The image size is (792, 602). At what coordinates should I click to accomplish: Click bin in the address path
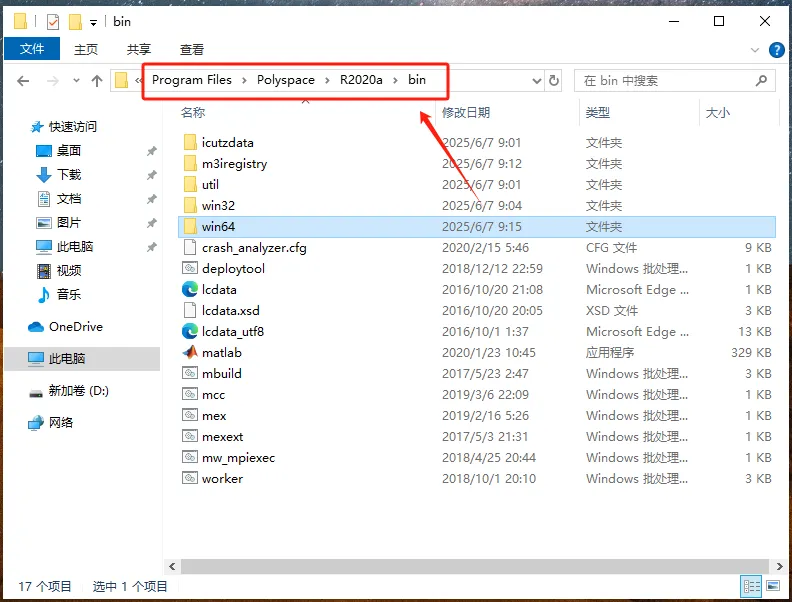tap(417, 80)
